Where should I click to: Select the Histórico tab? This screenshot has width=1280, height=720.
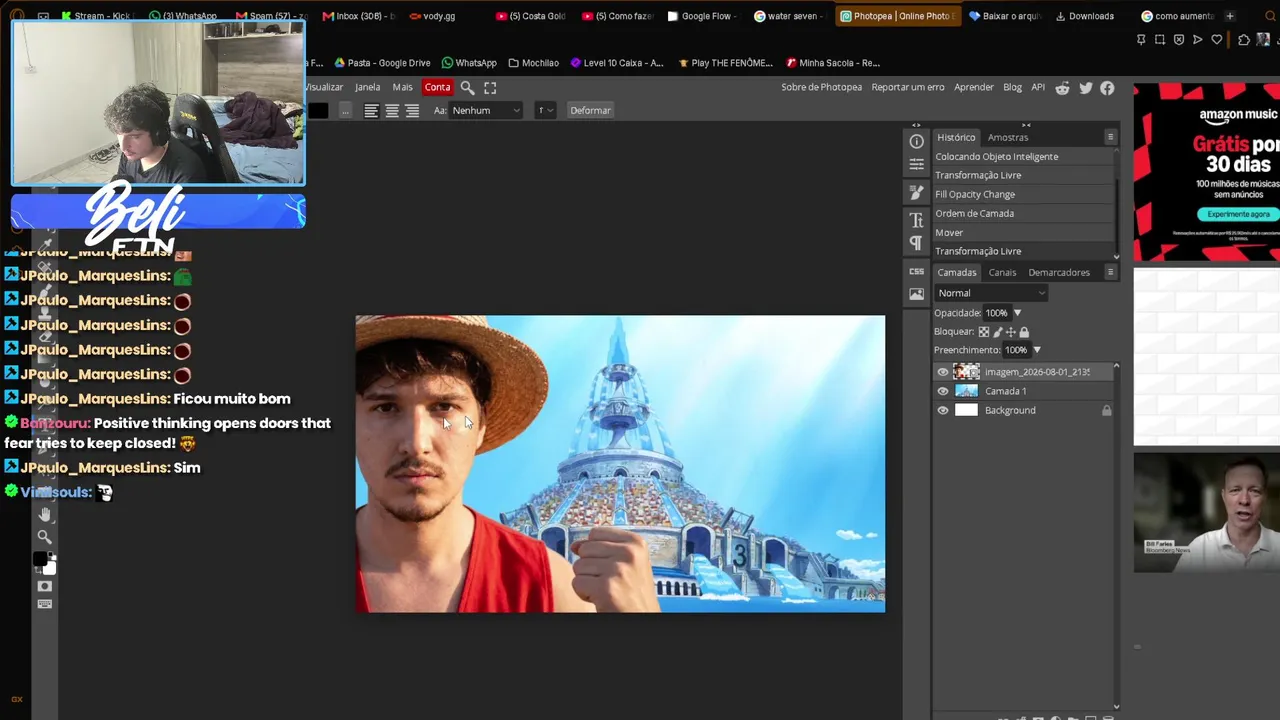click(956, 137)
